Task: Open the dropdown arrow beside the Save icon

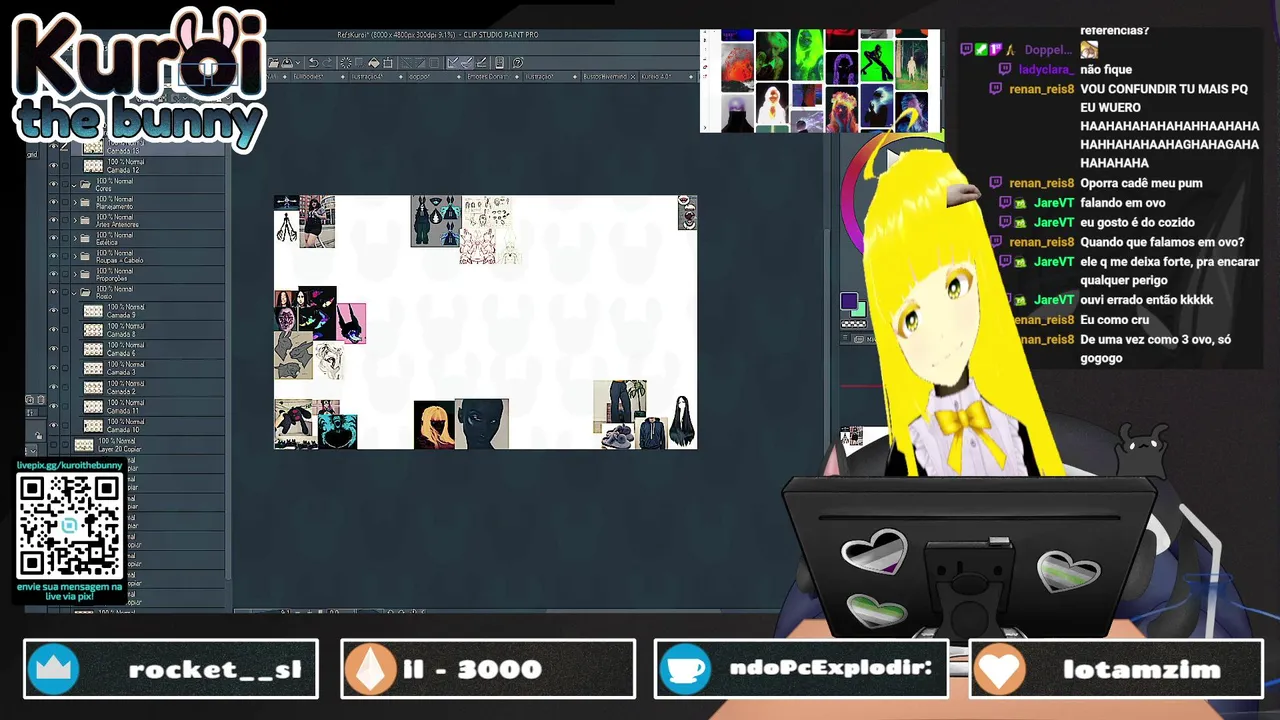Action: (x=298, y=63)
